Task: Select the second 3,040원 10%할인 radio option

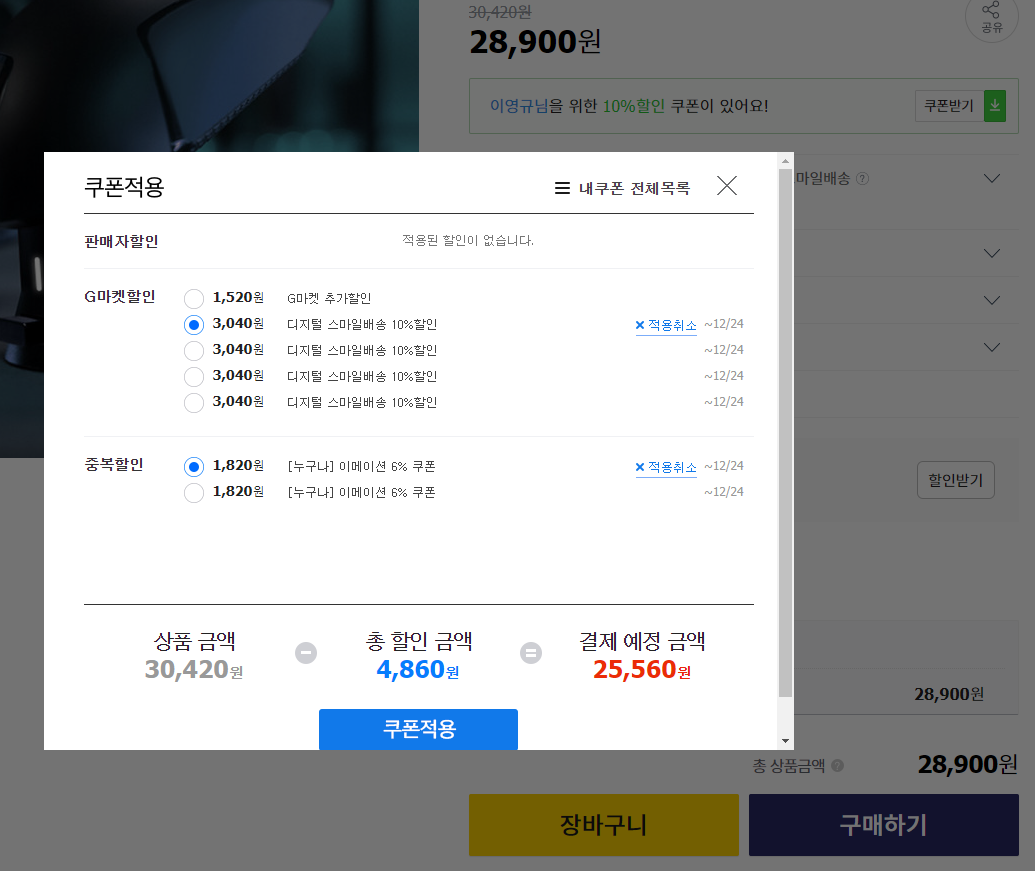Action: [x=194, y=350]
